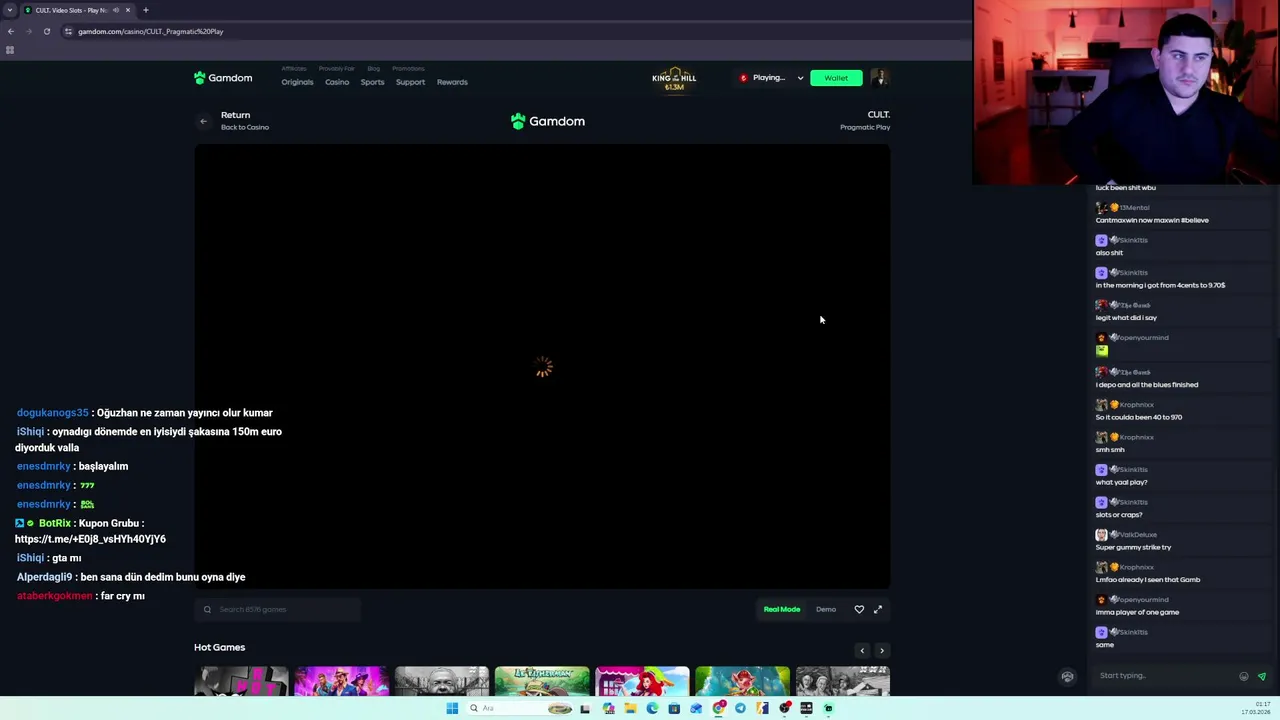Click the 'slots or craps?' chat message
The height and width of the screenshot is (720, 1280).
click(1118, 515)
